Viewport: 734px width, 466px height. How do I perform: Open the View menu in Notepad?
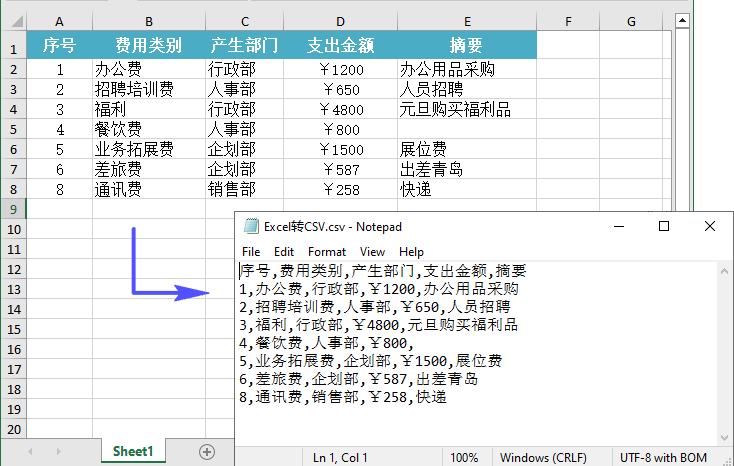372,252
